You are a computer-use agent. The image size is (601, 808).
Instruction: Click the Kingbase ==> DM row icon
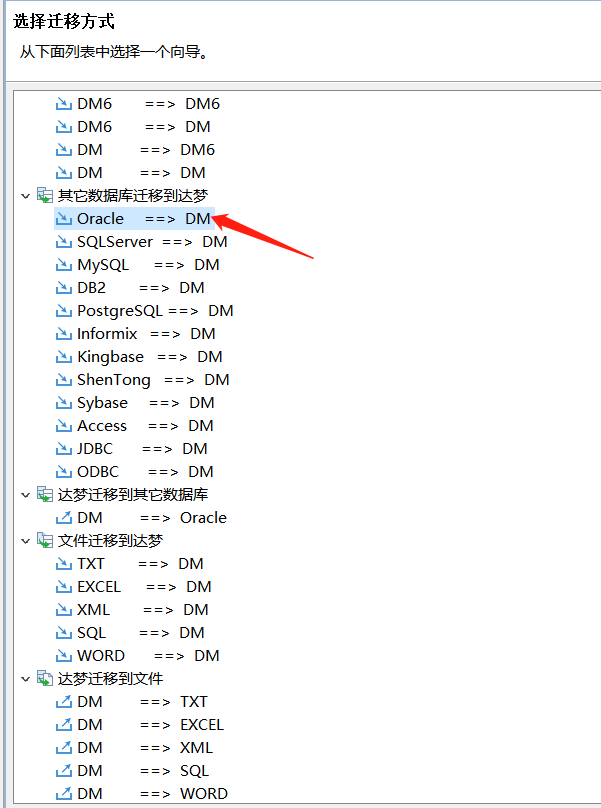63,357
